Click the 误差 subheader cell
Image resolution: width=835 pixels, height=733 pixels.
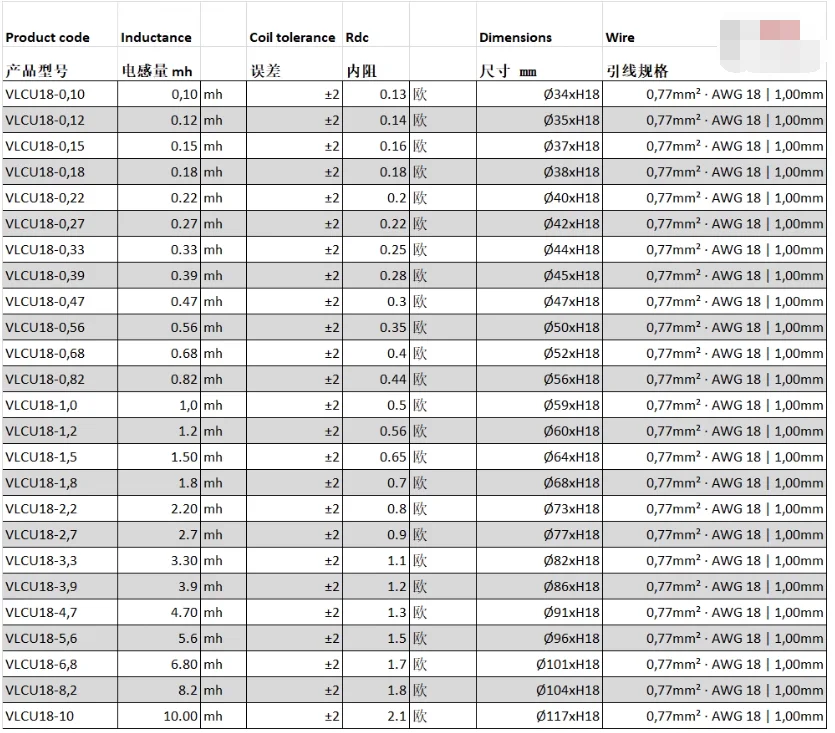(294, 64)
